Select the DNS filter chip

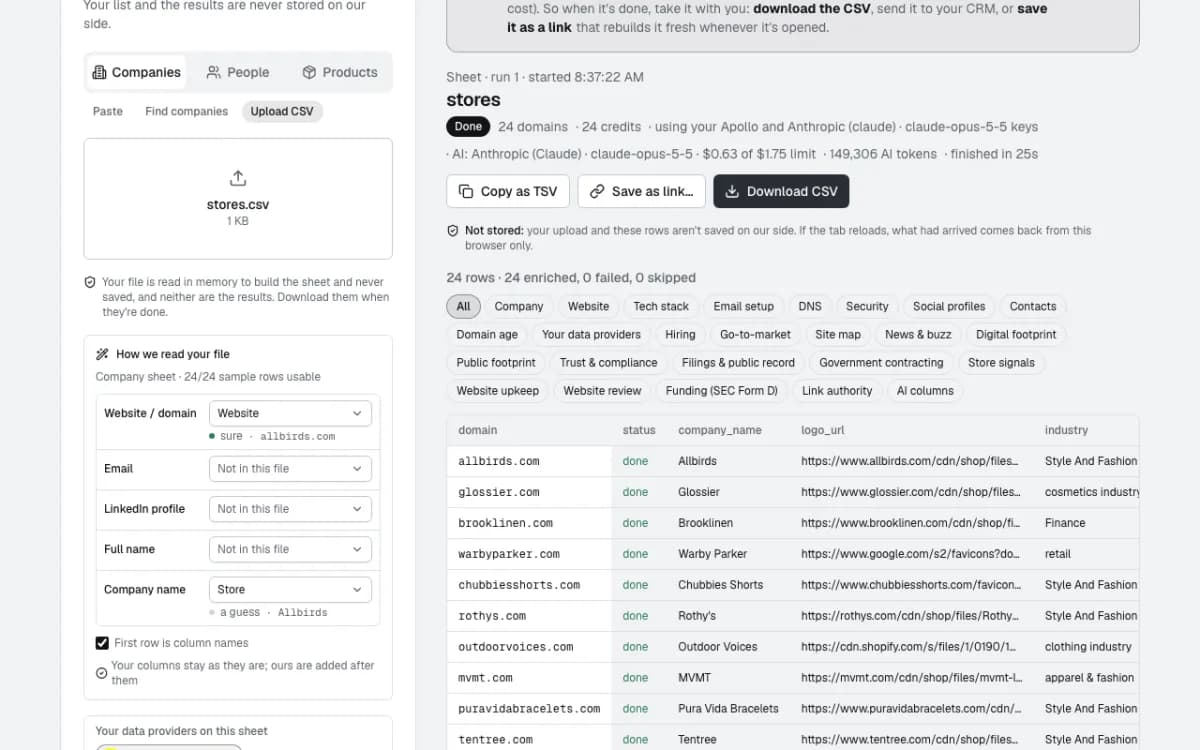tap(810, 306)
